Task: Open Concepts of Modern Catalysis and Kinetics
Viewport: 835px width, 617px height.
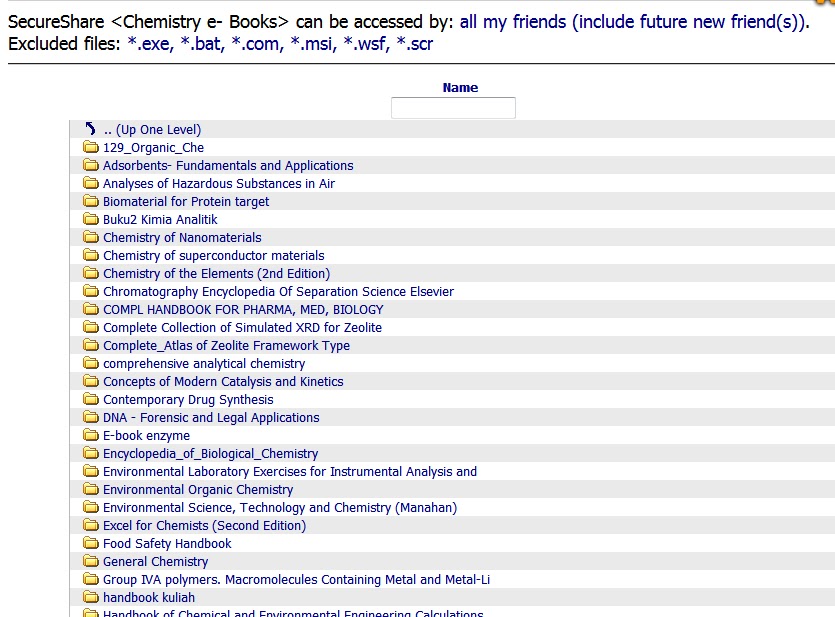Action: (223, 382)
